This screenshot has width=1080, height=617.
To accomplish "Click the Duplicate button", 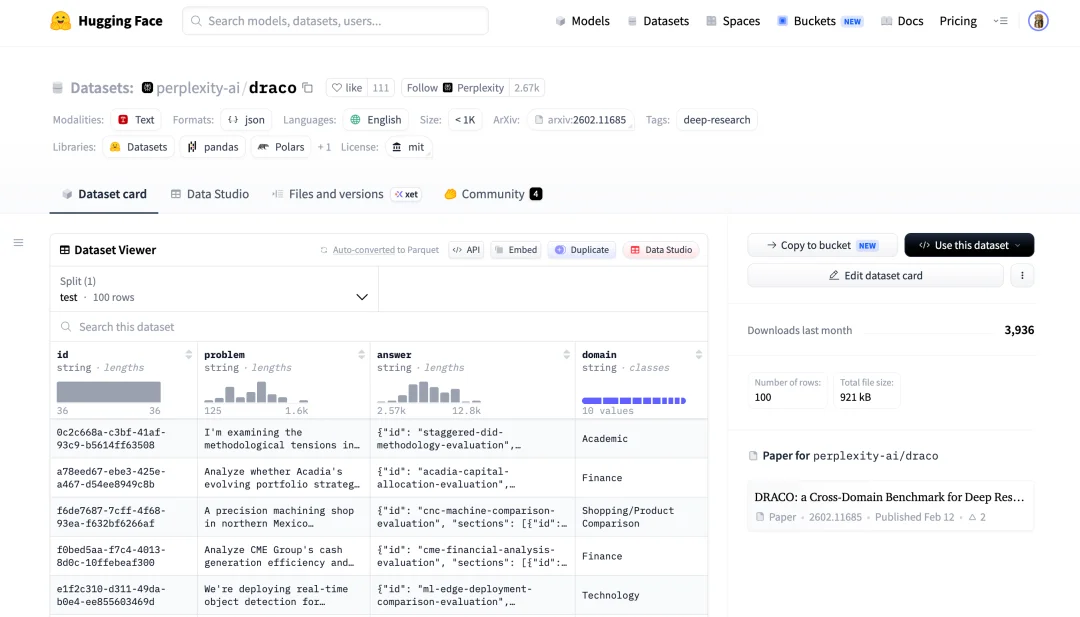I will click(x=582, y=250).
